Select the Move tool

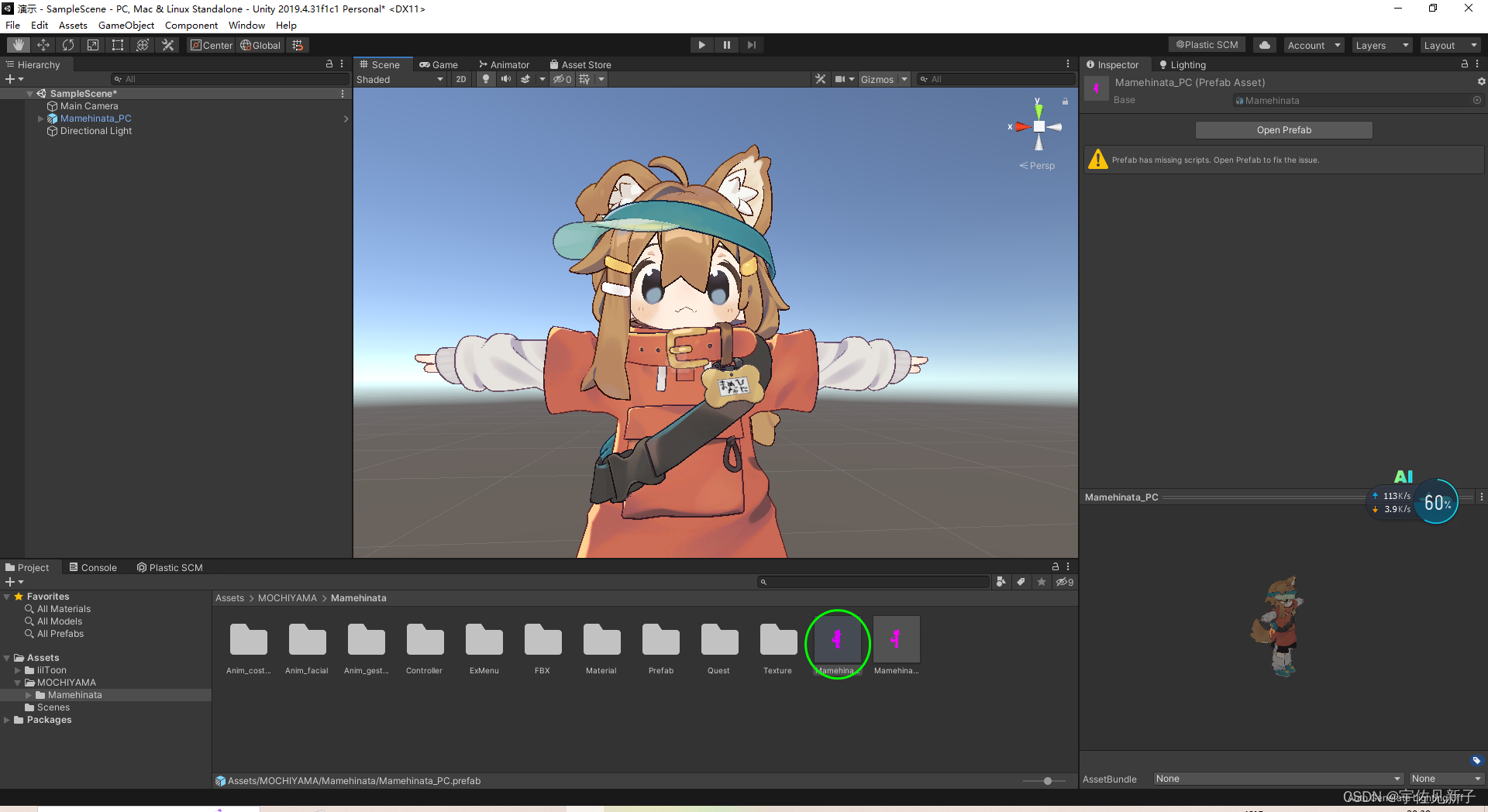(43, 44)
